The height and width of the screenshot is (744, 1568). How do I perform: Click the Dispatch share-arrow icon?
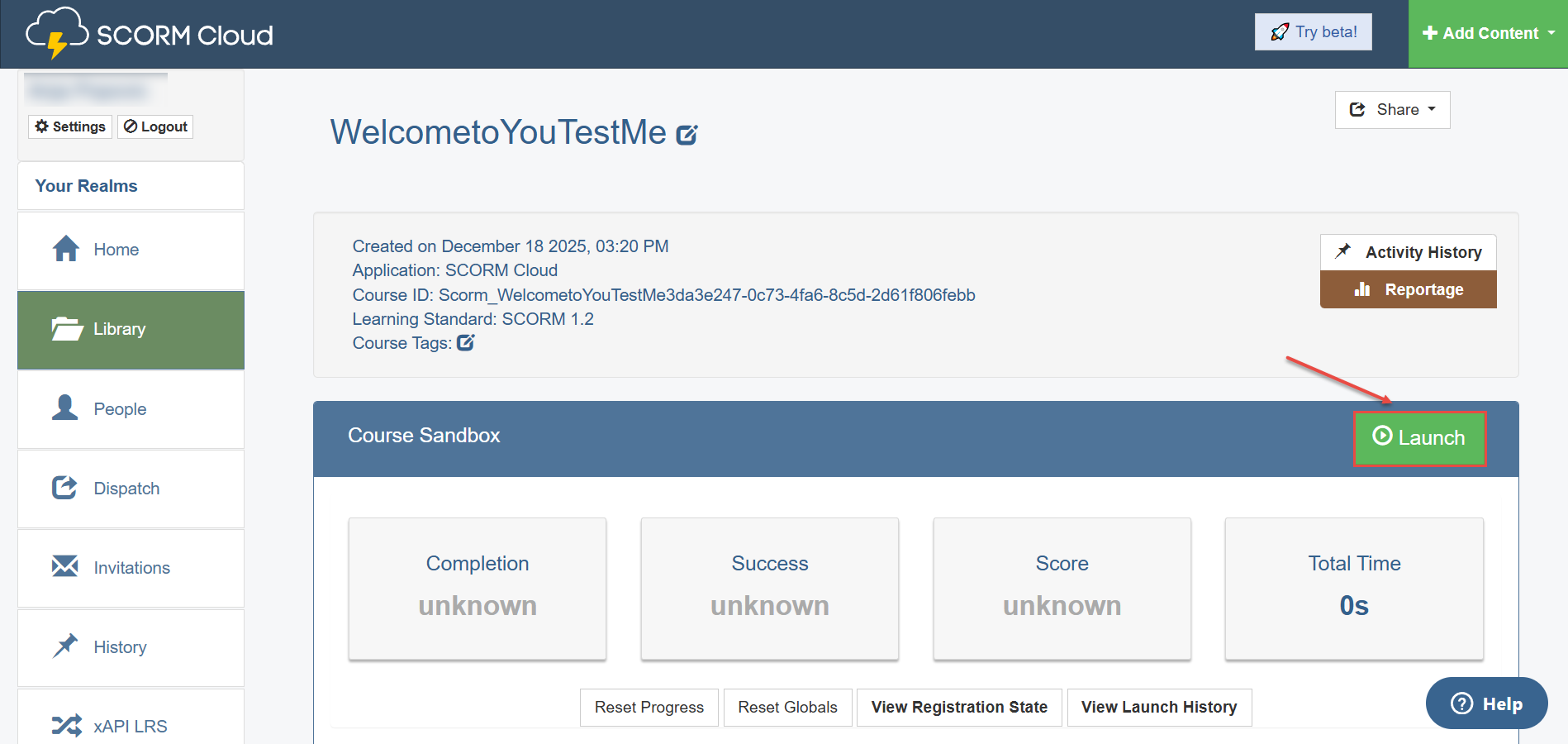(x=64, y=488)
